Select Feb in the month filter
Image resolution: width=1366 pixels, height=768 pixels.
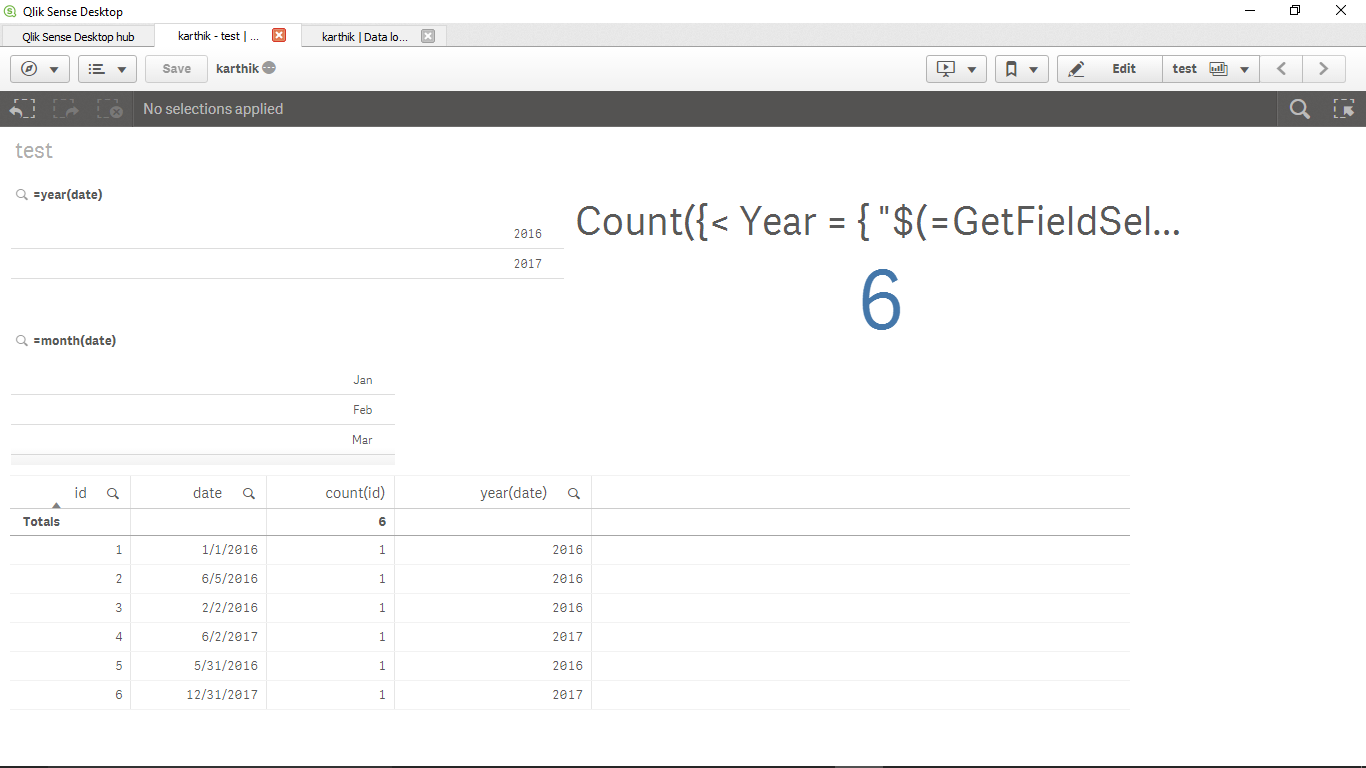click(203, 410)
